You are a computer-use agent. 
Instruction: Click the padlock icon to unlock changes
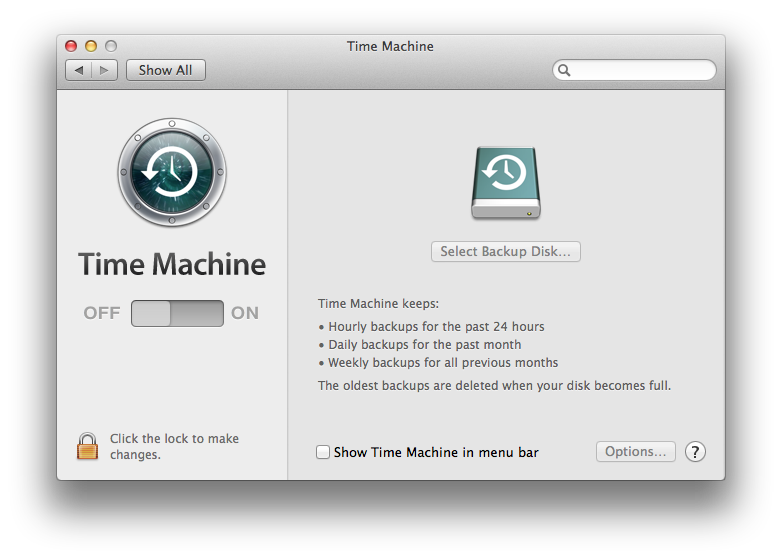[87, 446]
